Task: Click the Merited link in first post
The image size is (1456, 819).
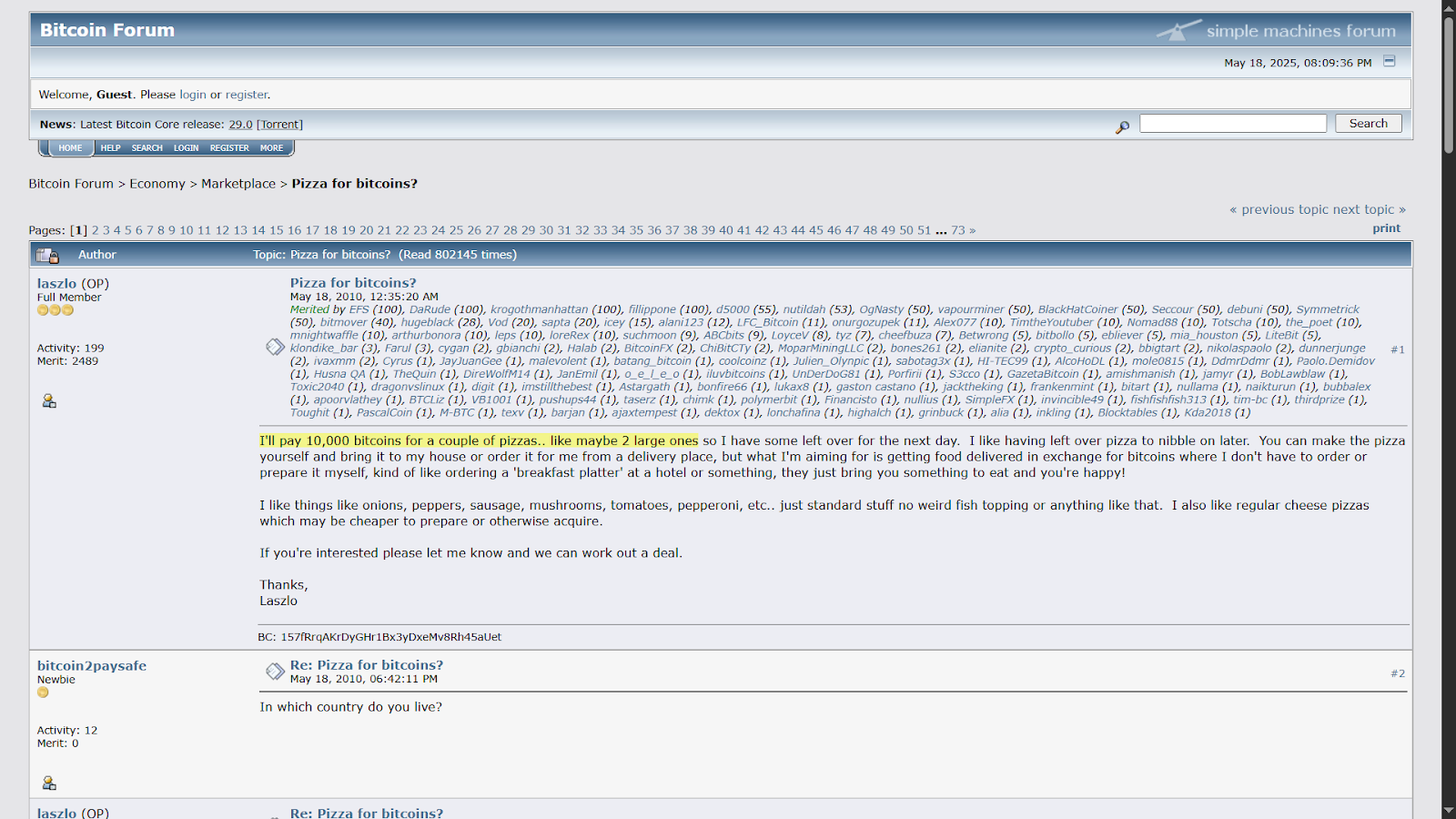Action: (309, 309)
